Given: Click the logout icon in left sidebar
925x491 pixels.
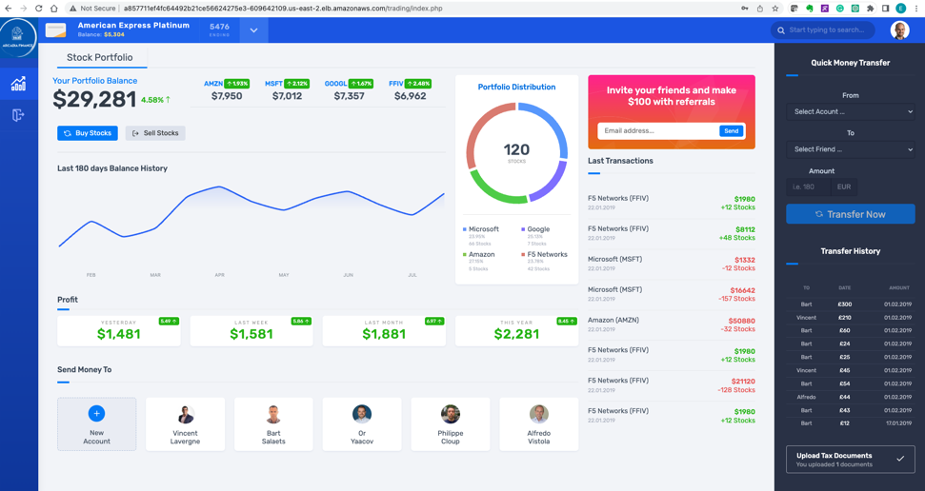Looking at the screenshot, I should (x=18, y=115).
